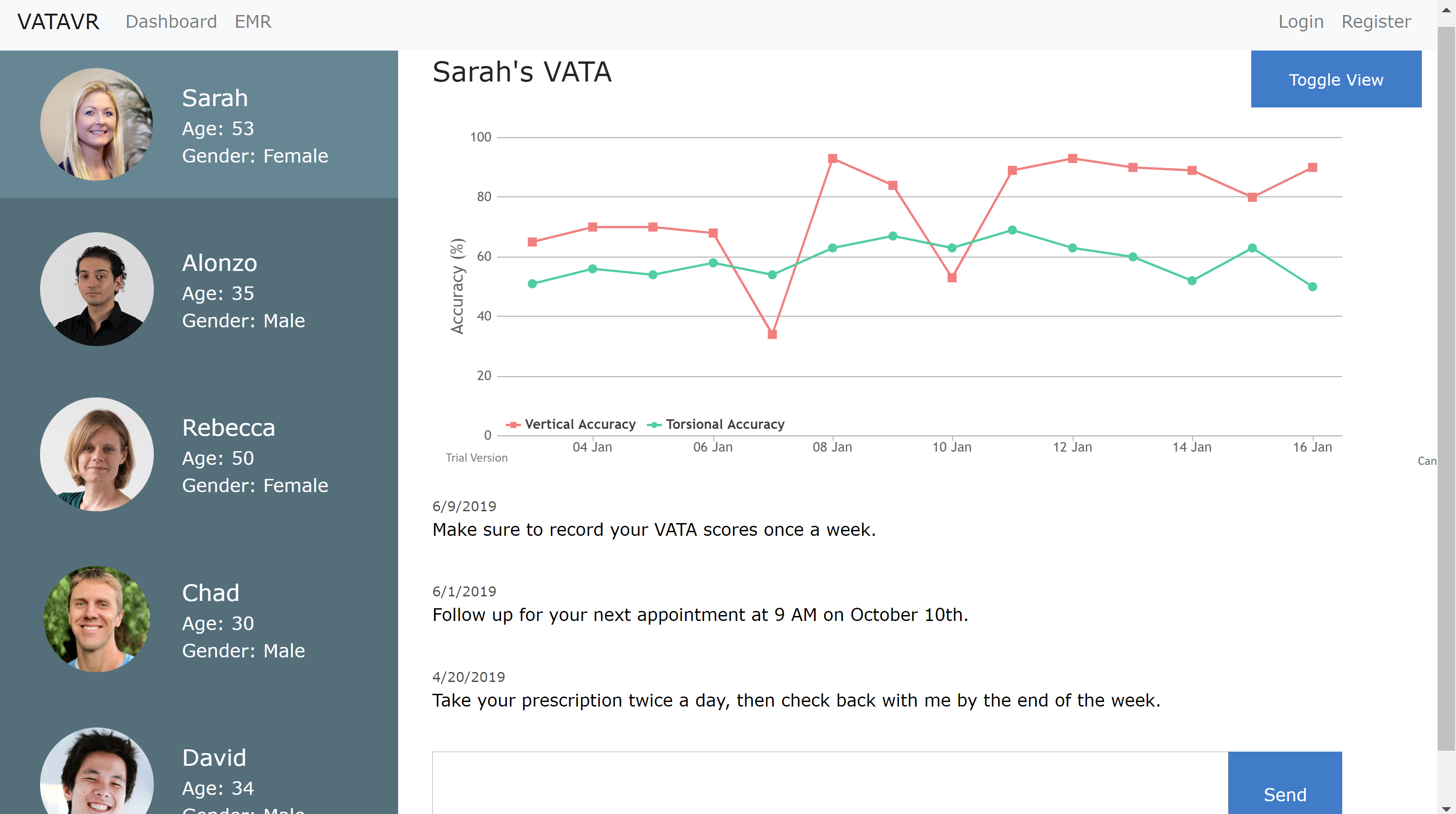Click the scrollbar up arrow
1456x814 pixels.
(x=1446, y=9)
